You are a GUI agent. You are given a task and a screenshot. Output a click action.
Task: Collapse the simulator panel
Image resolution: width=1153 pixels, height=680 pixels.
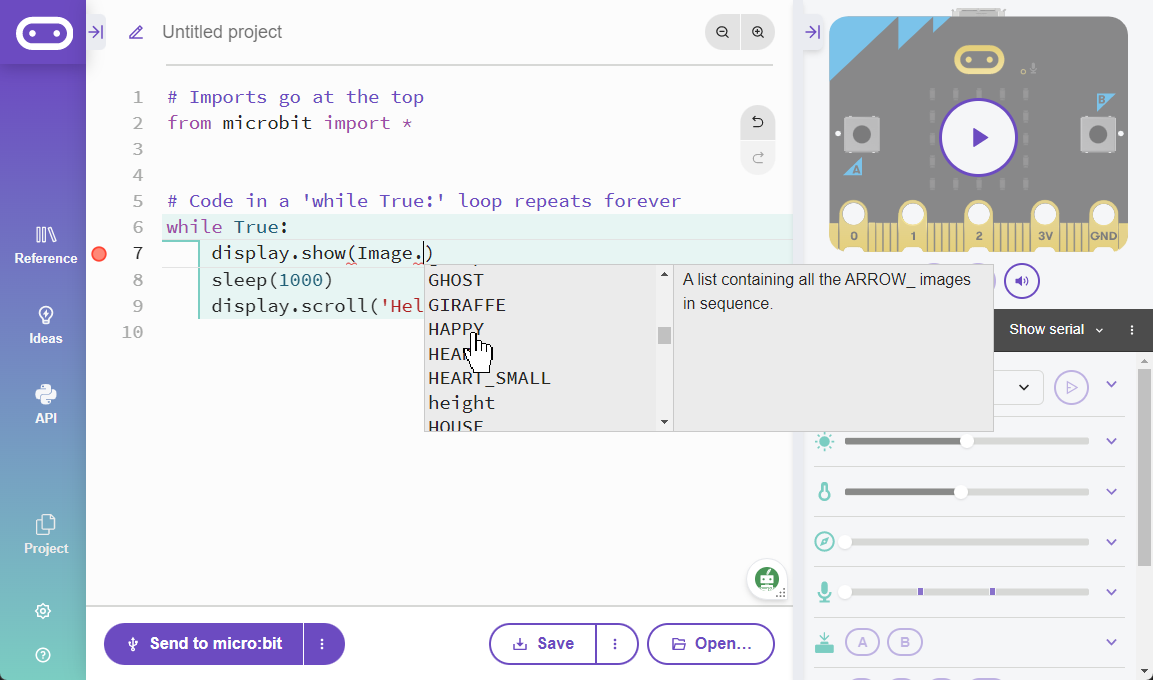pyautogui.click(x=813, y=32)
